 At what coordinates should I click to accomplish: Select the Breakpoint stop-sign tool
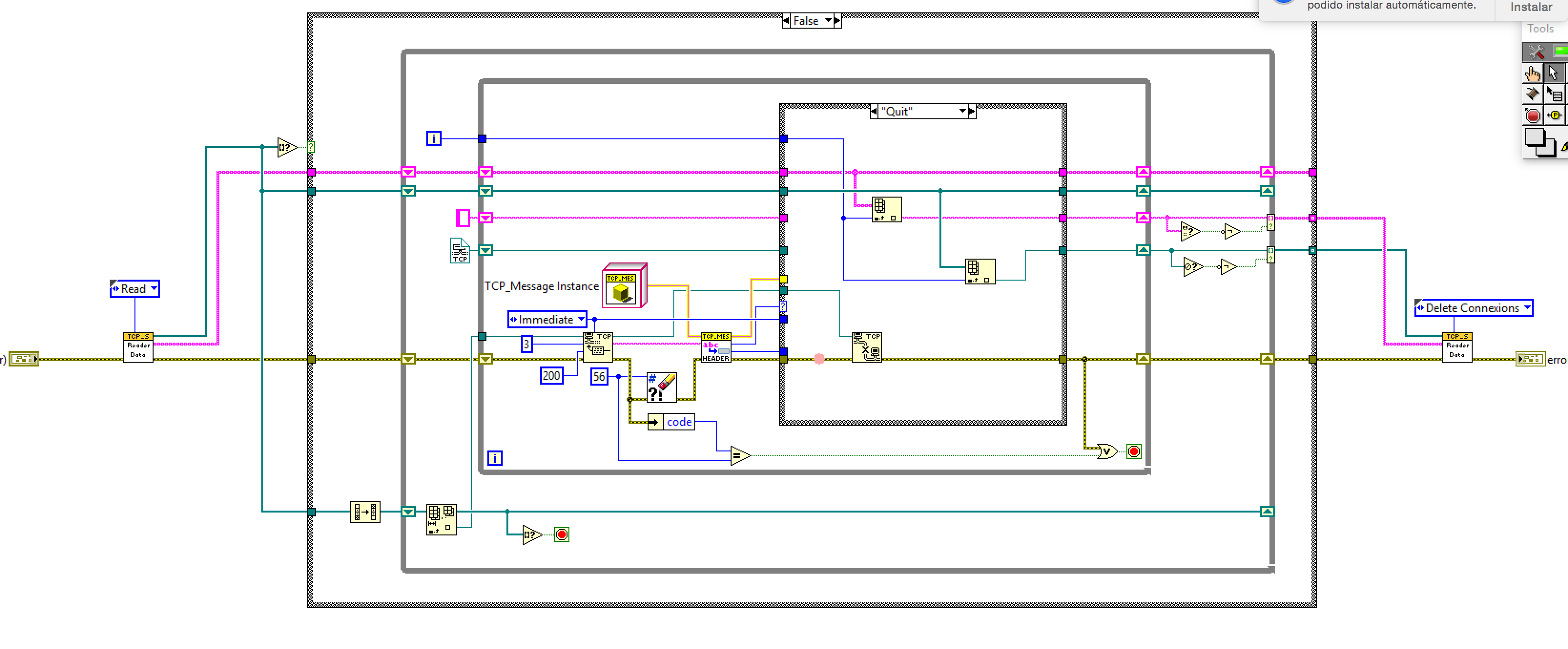tap(1533, 115)
